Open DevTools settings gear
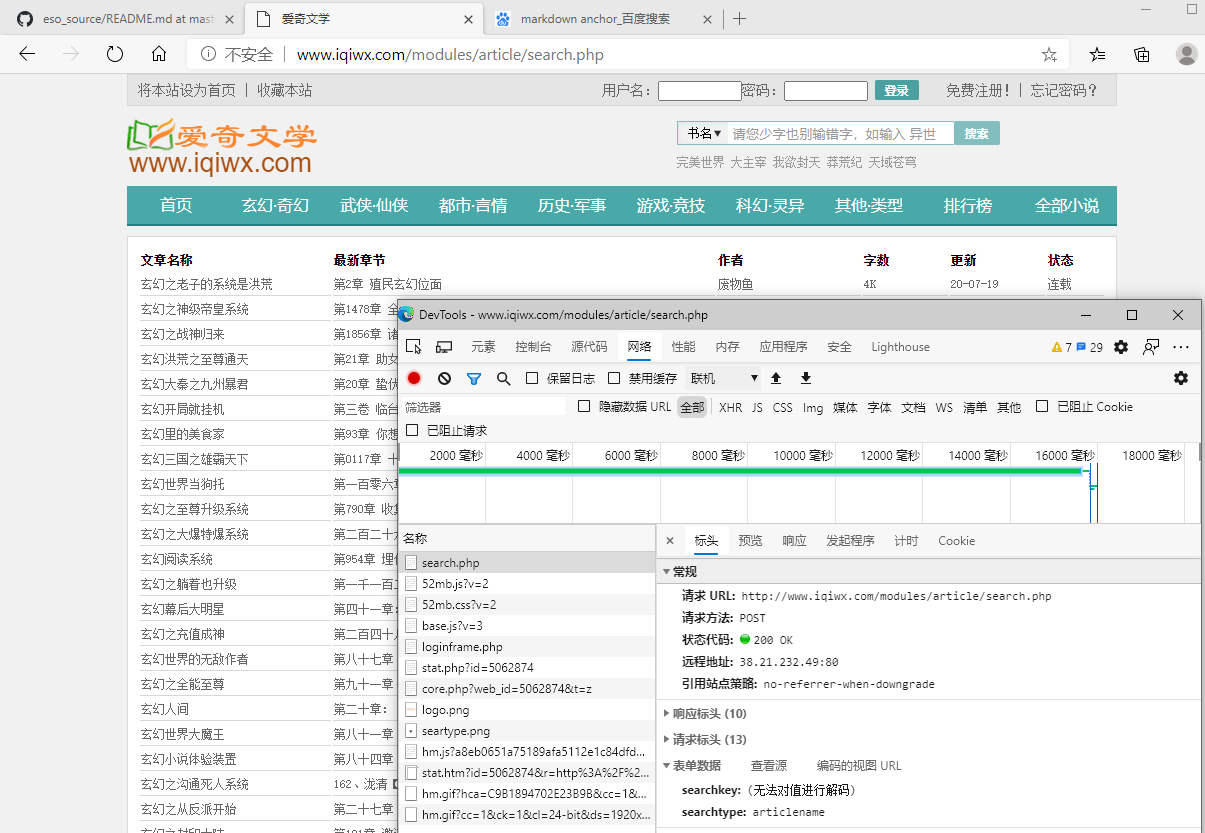The image size is (1205, 833). (x=1121, y=346)
